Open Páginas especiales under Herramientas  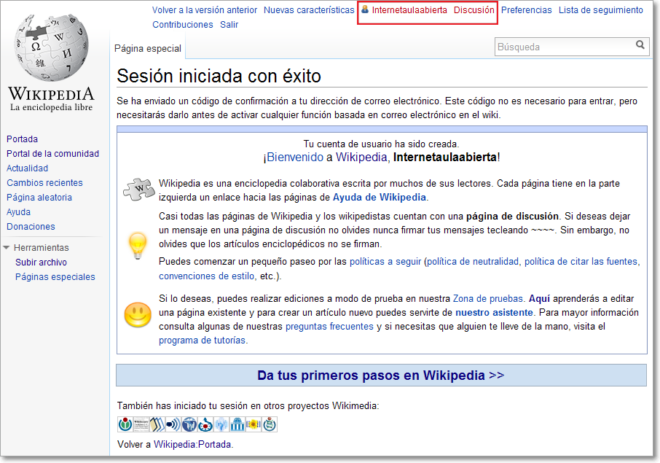55,277
